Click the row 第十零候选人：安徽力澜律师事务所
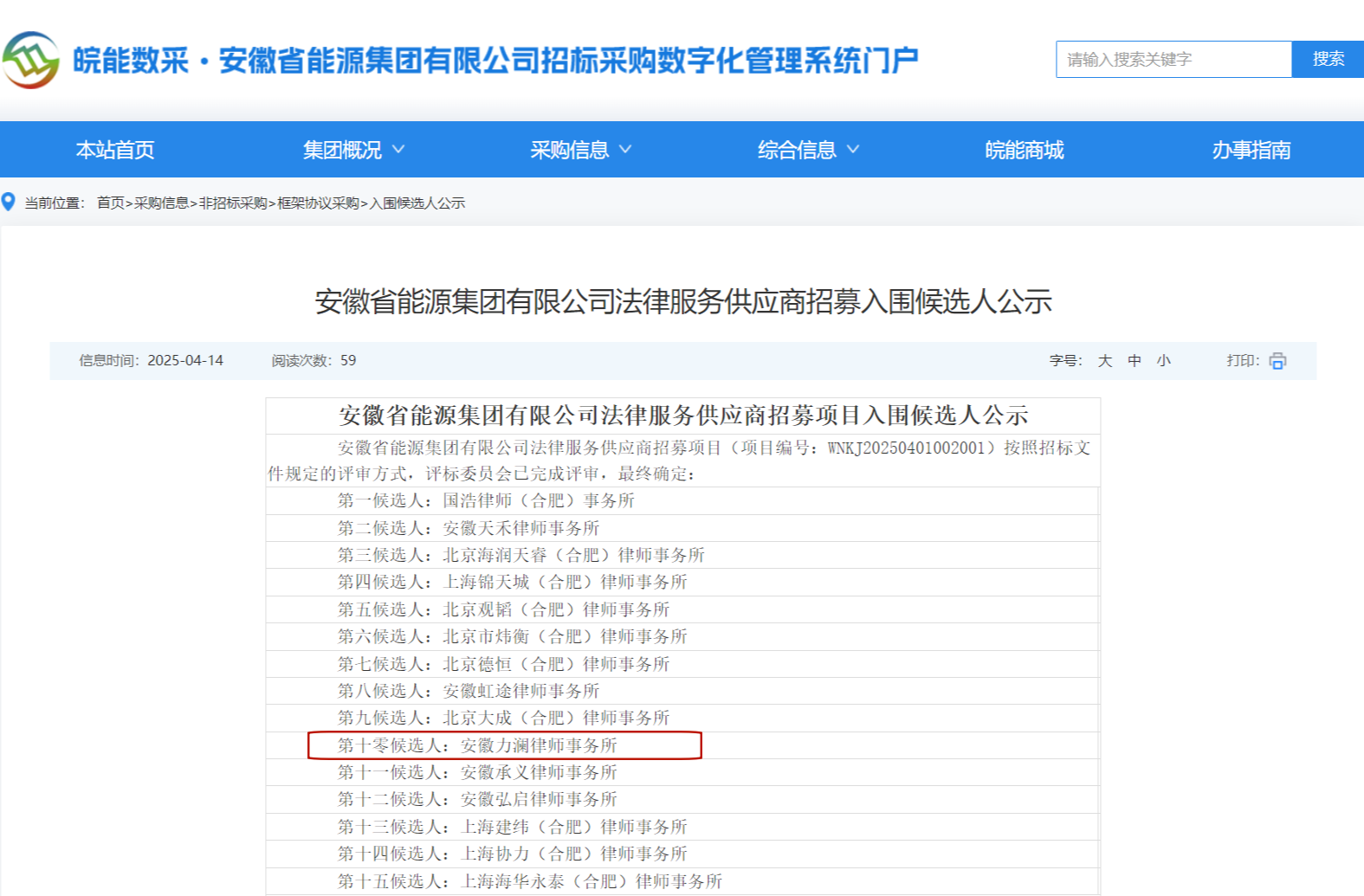The width and height of the screenshot is (1364, 896). pos(682,745)
